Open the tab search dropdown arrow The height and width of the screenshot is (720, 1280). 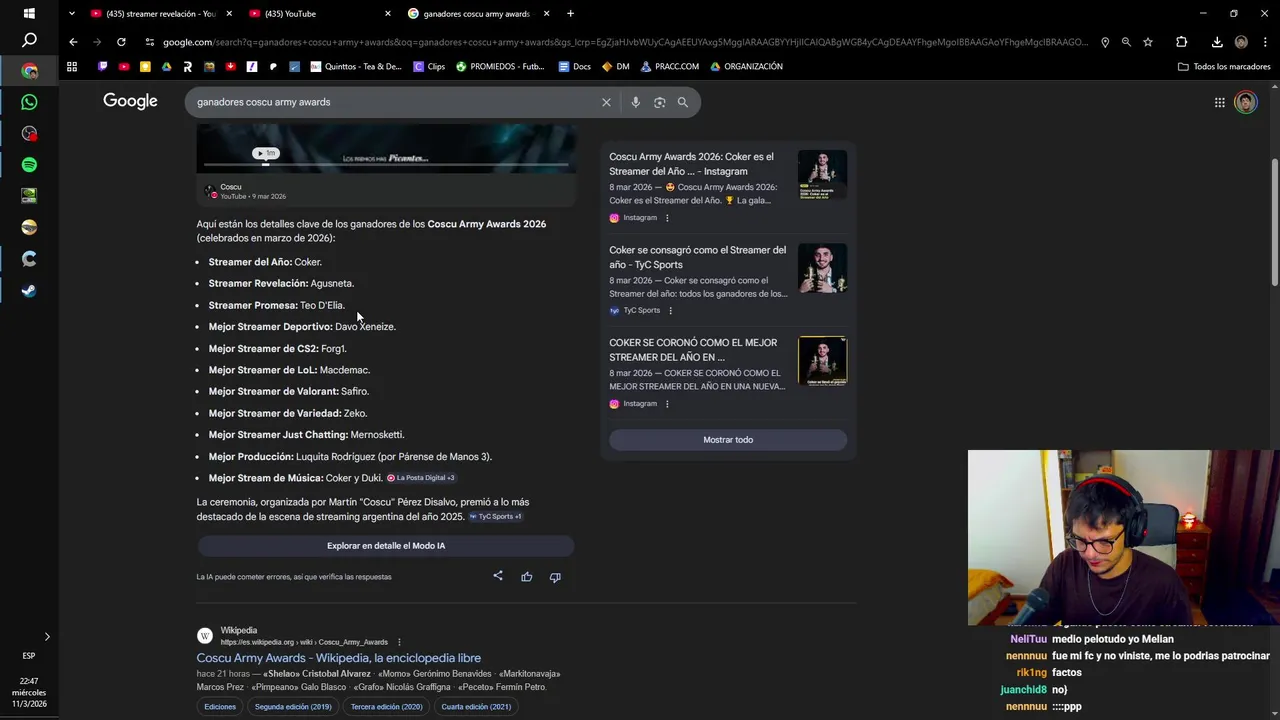pos(71,13)
